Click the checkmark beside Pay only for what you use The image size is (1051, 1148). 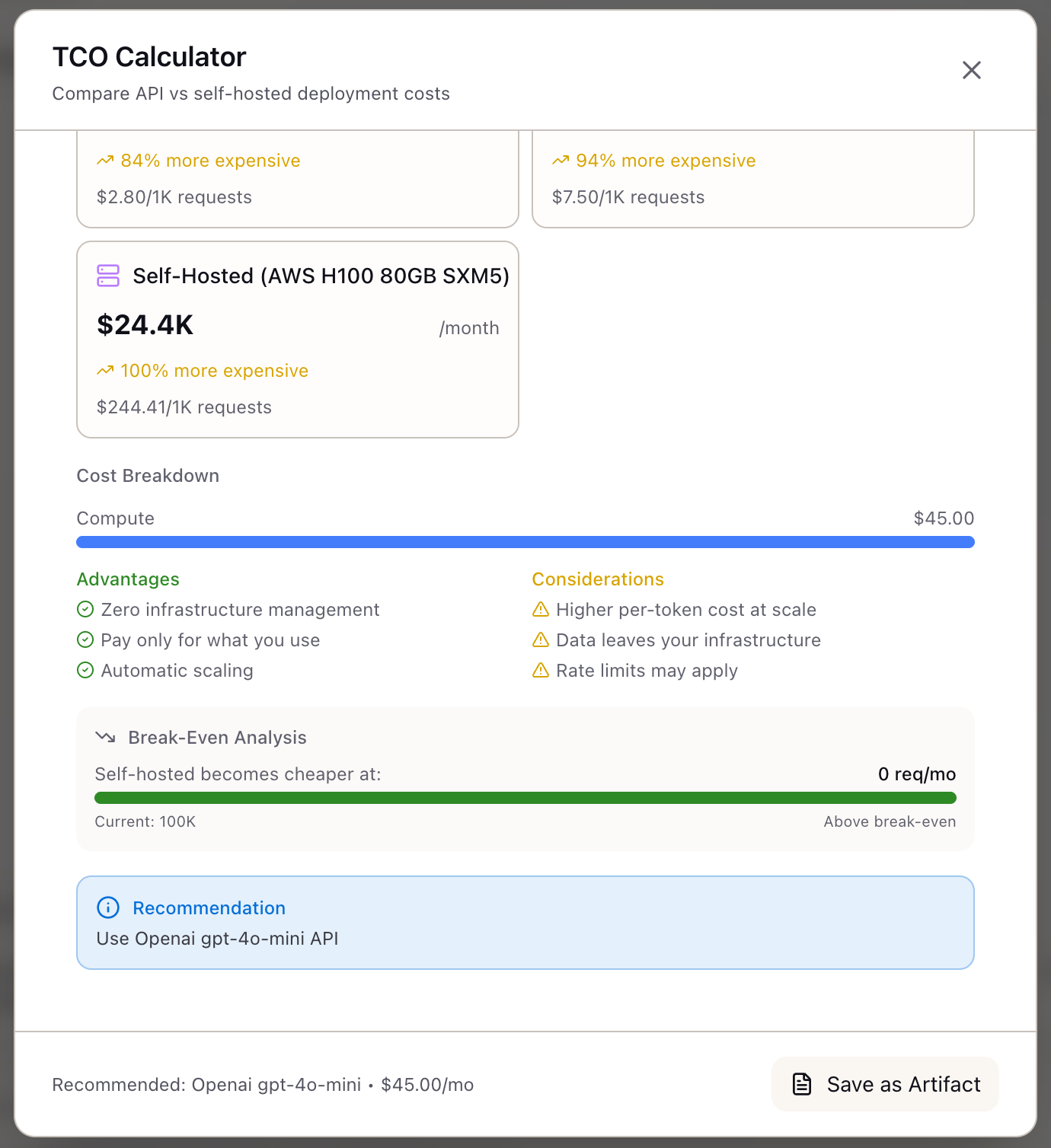coord(85,639)
